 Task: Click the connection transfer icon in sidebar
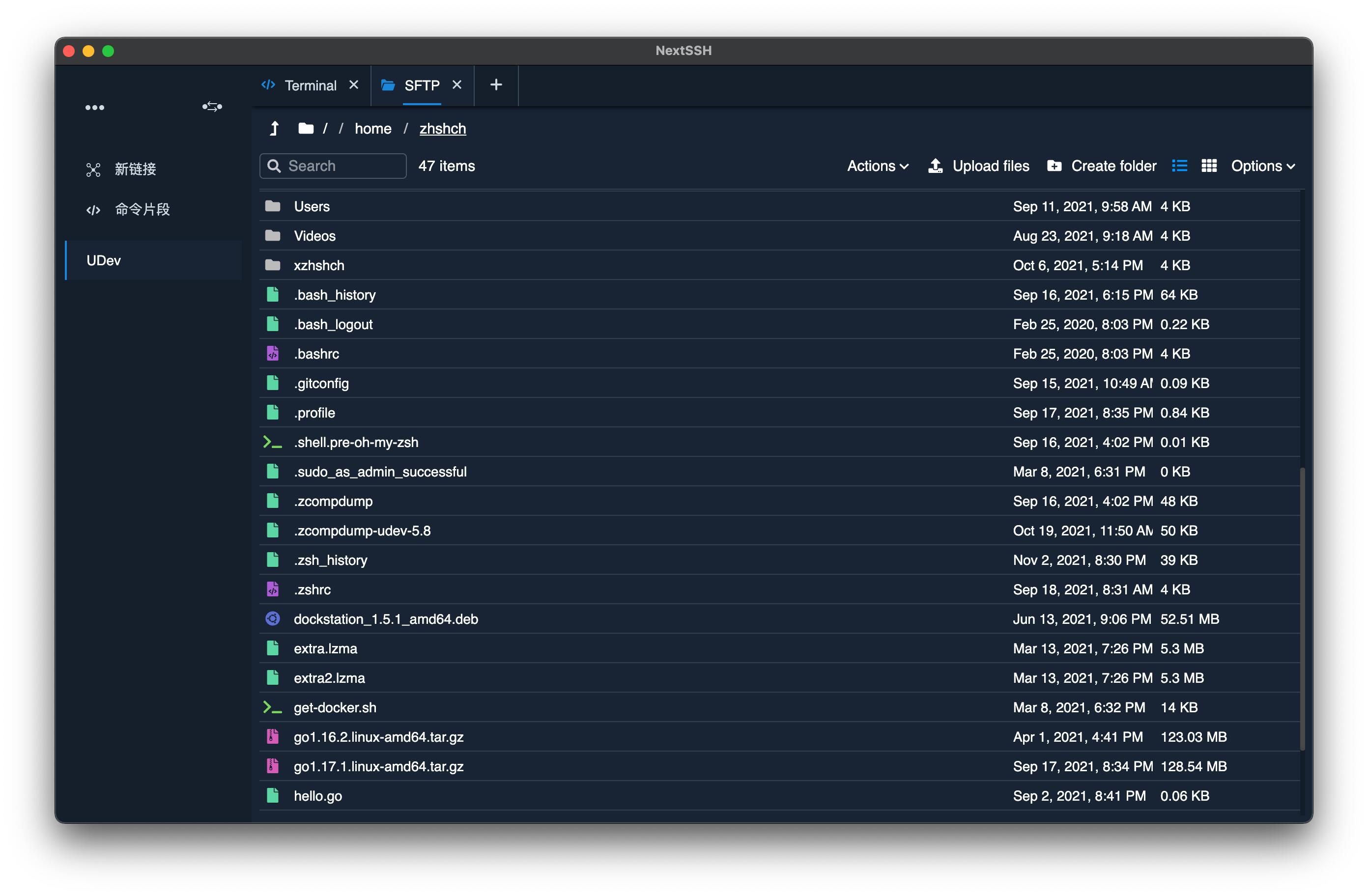point(212,107)
